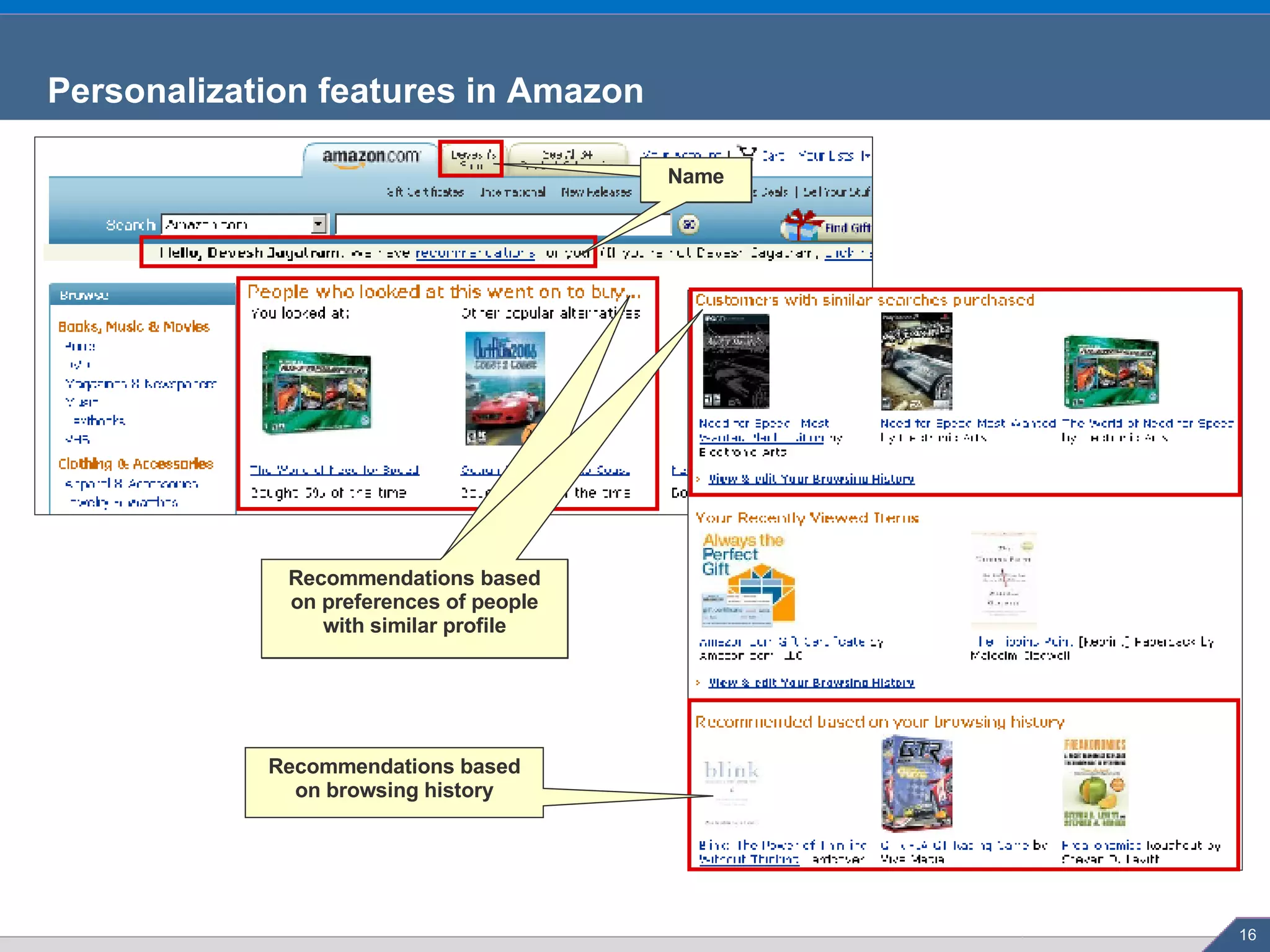Open View & edit Your Browsing History under recently viewed
The image size is (1270, 952).
[811, 682]
